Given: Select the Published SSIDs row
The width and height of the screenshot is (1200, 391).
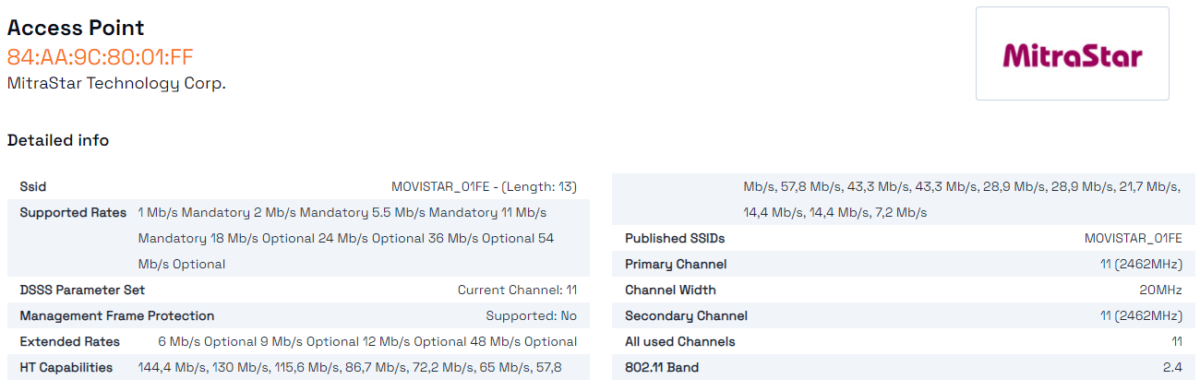Looking at the screenshot, I should point(904,238).
